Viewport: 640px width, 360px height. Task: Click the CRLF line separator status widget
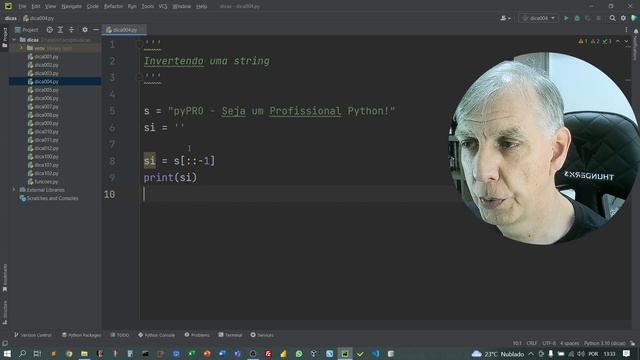pos(532,343)
